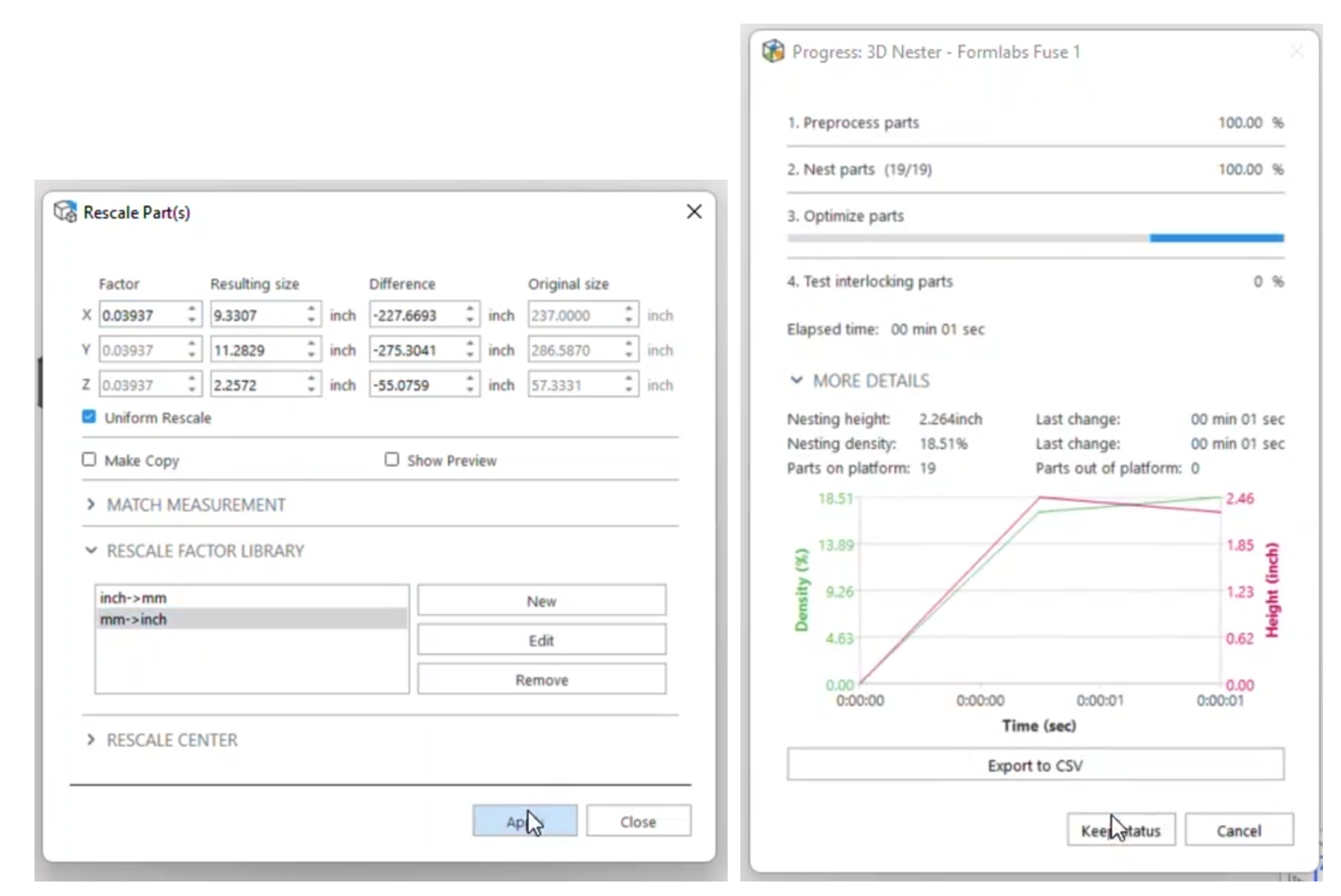
Task: Cancel the nesting progress
Action: [1238, 831]
